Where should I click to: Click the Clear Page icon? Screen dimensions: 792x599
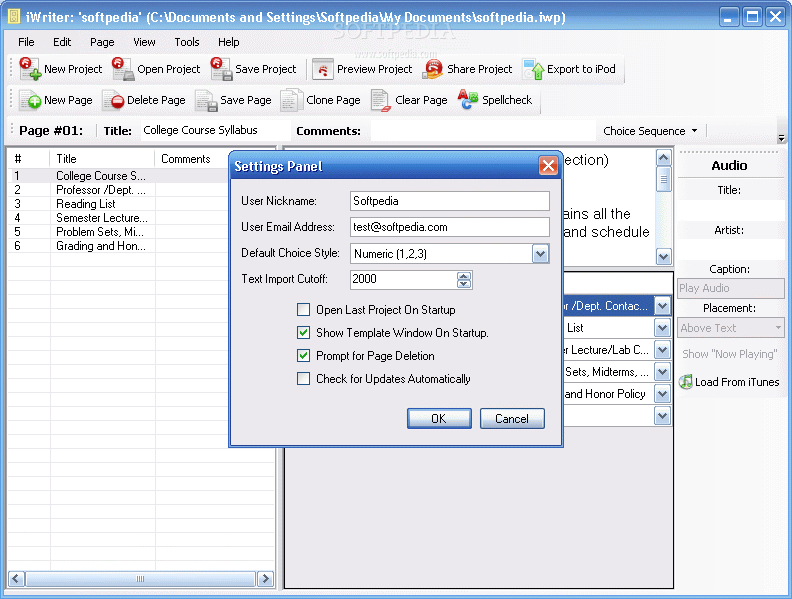[x=381, y=100]
